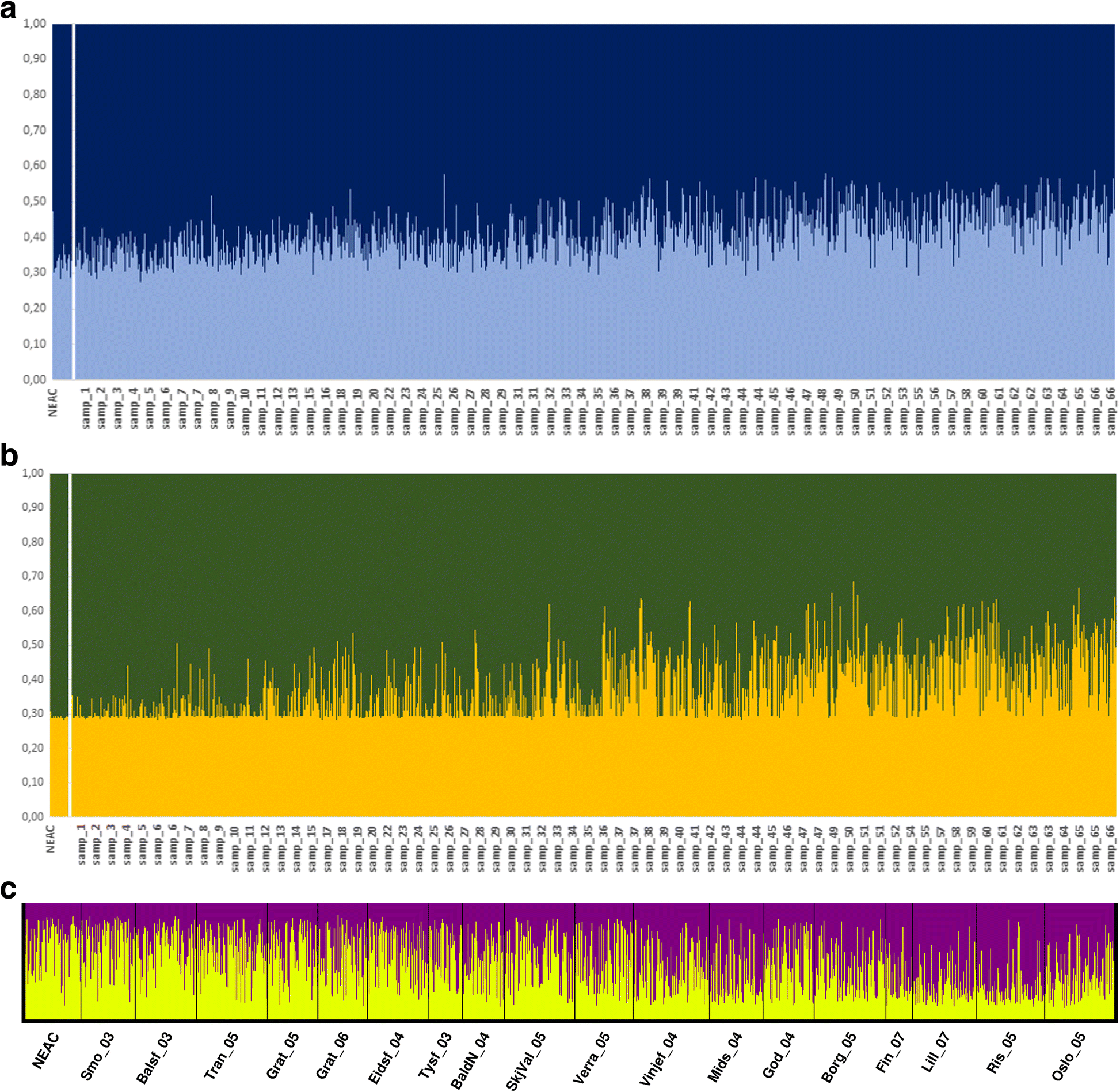Click the '0,00' axis tick in panel b
The height and width of the screenshot is (1092, 1120).
click(33, 816)
